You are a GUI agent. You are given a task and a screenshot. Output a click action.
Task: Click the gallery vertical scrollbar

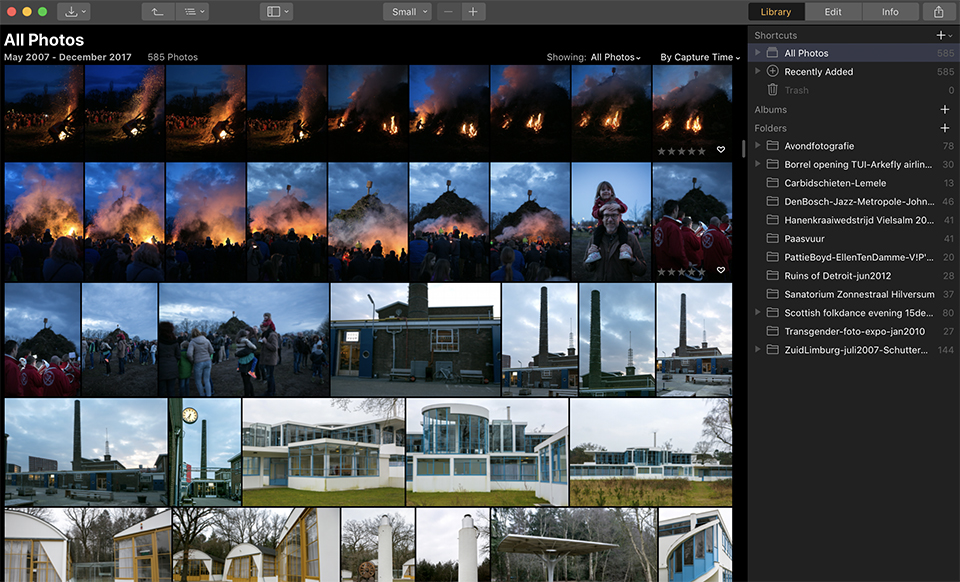[x=743, y=149]
